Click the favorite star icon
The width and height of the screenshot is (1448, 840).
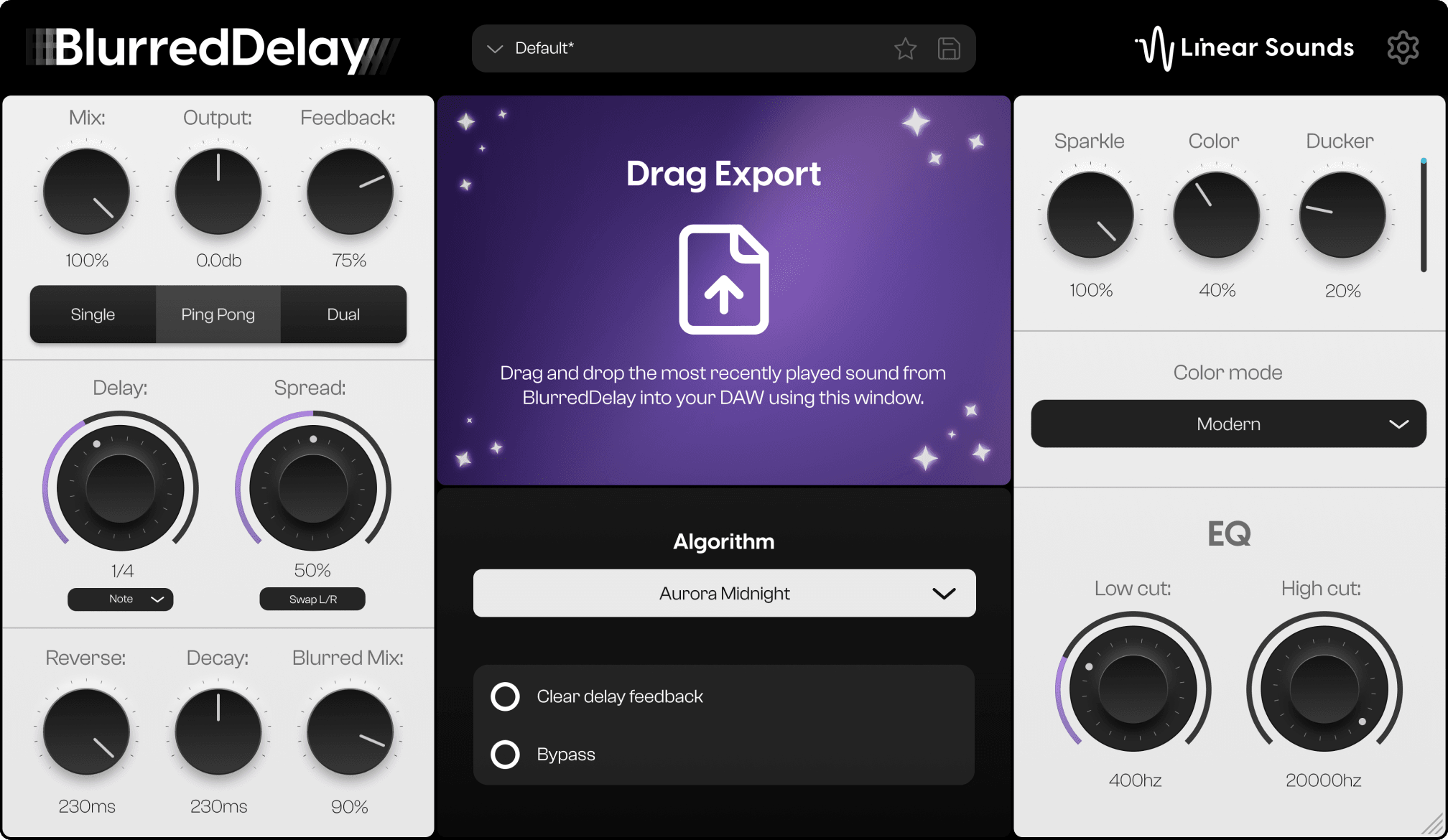pos(905,47)
